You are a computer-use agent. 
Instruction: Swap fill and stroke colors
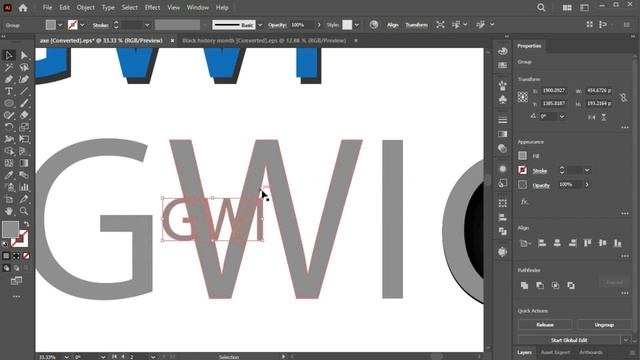[27, 224]
